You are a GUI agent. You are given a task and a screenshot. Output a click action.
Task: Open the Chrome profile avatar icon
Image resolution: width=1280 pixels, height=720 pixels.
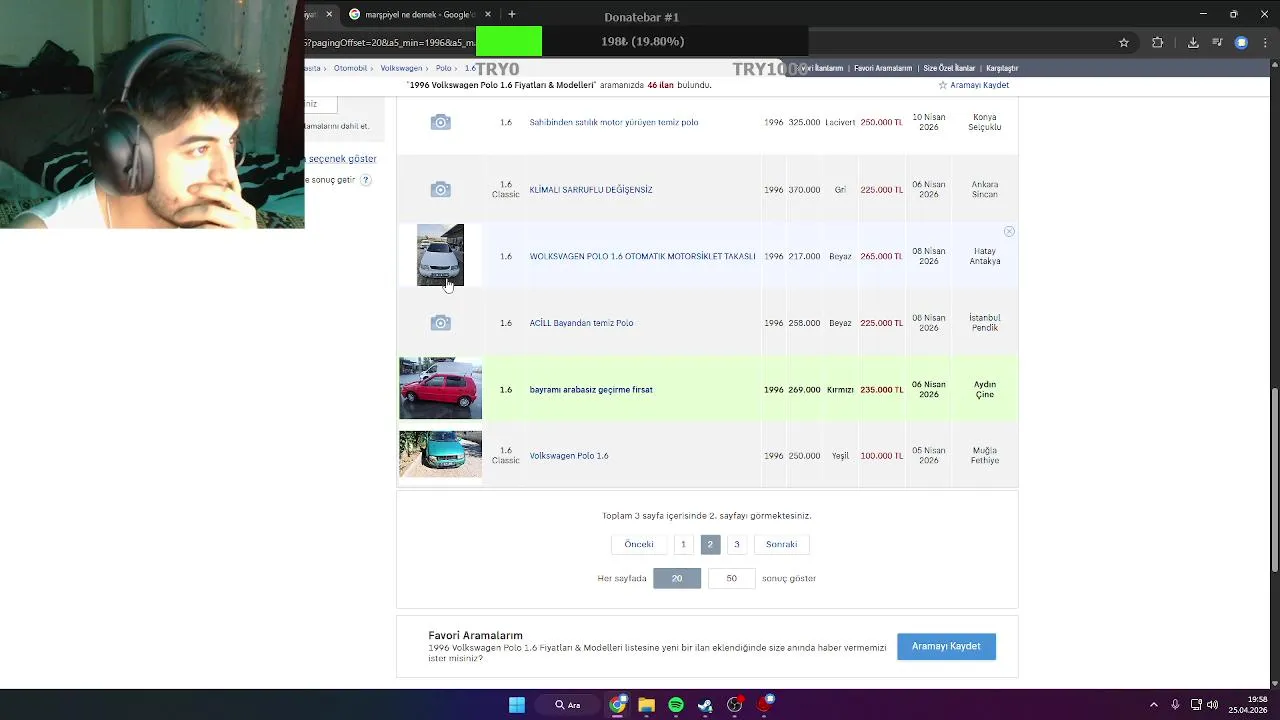[1241, 42]
